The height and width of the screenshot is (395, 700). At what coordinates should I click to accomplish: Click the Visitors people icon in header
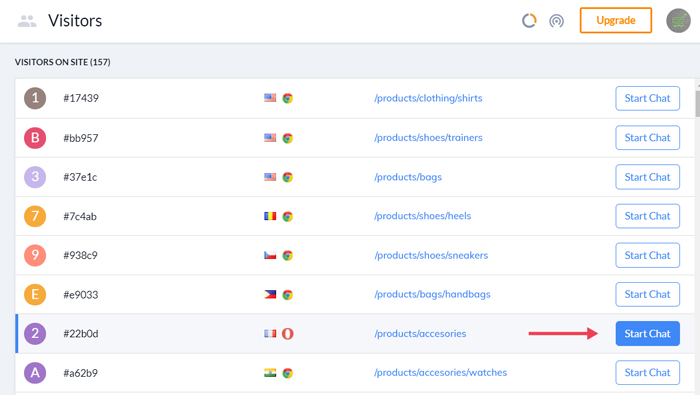27,21
